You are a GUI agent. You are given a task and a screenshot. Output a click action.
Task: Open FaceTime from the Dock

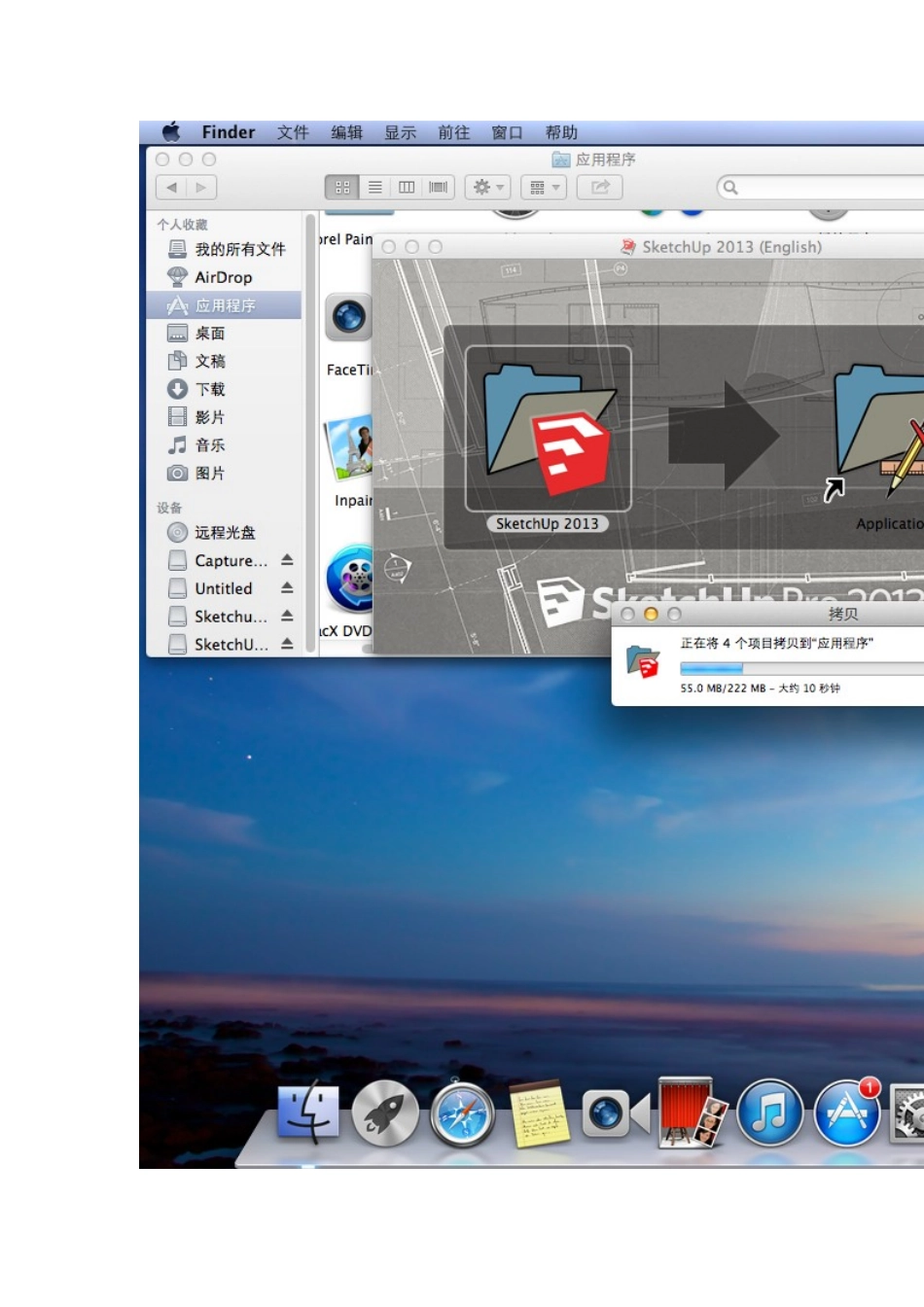pos(616,1113)
